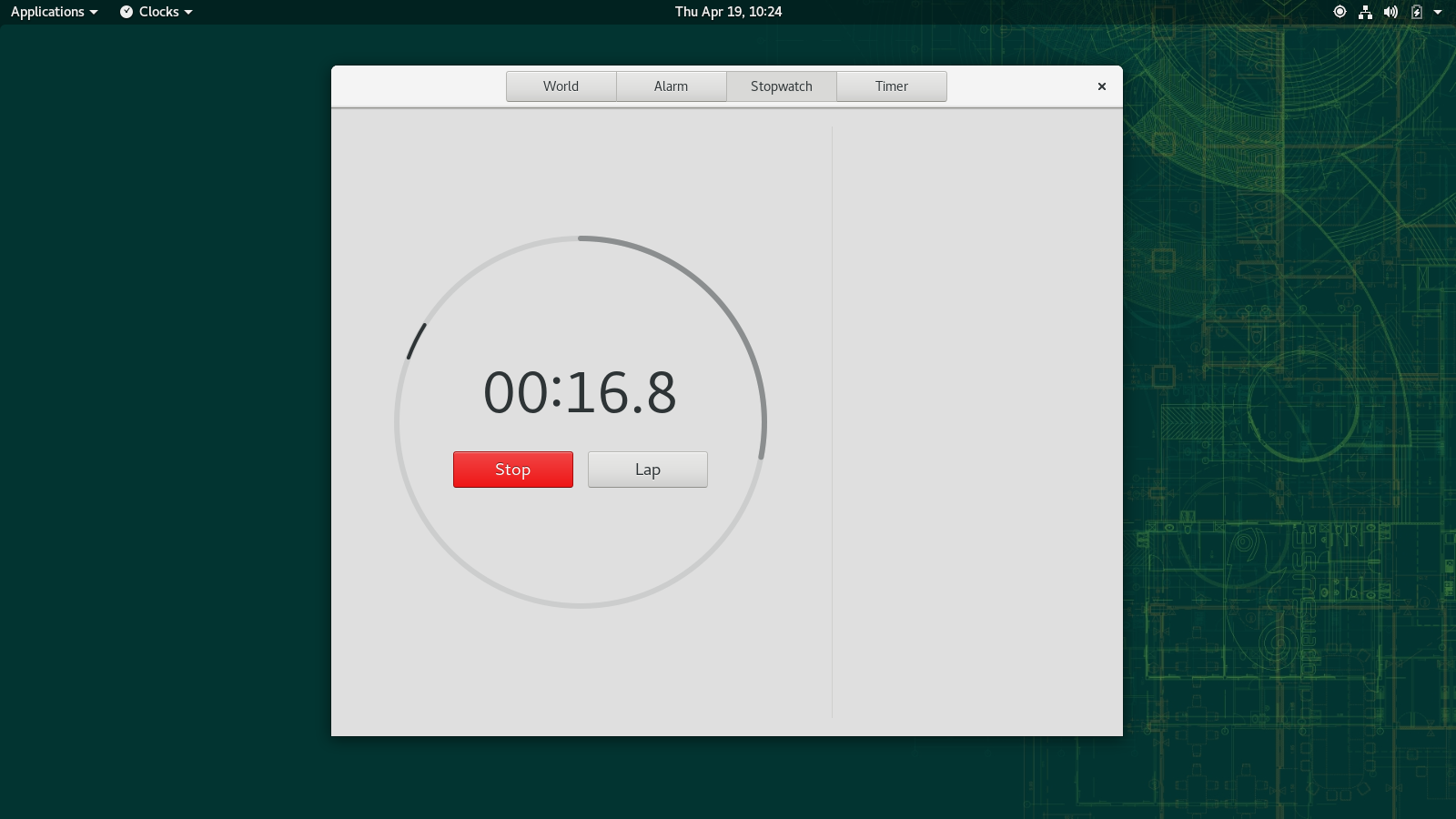Open the Applications menu
Image resolution: width=1456 pixels, height=819 pixels.
[54, 12]
